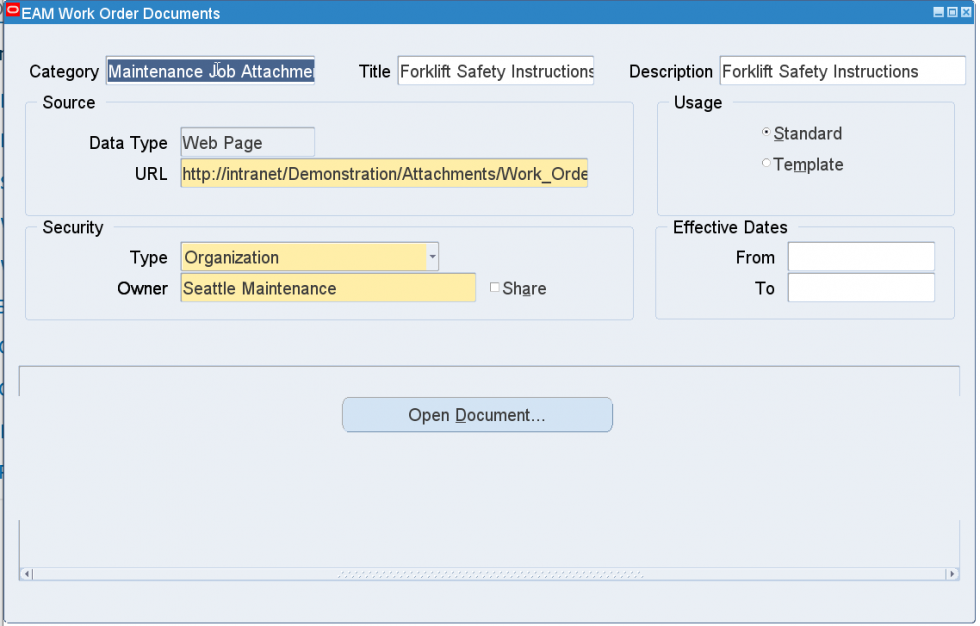Image resolution: width=980 pixels, height=626 pixels.
Task: Click the Effective Dates To field
Action: click(860, 288)
